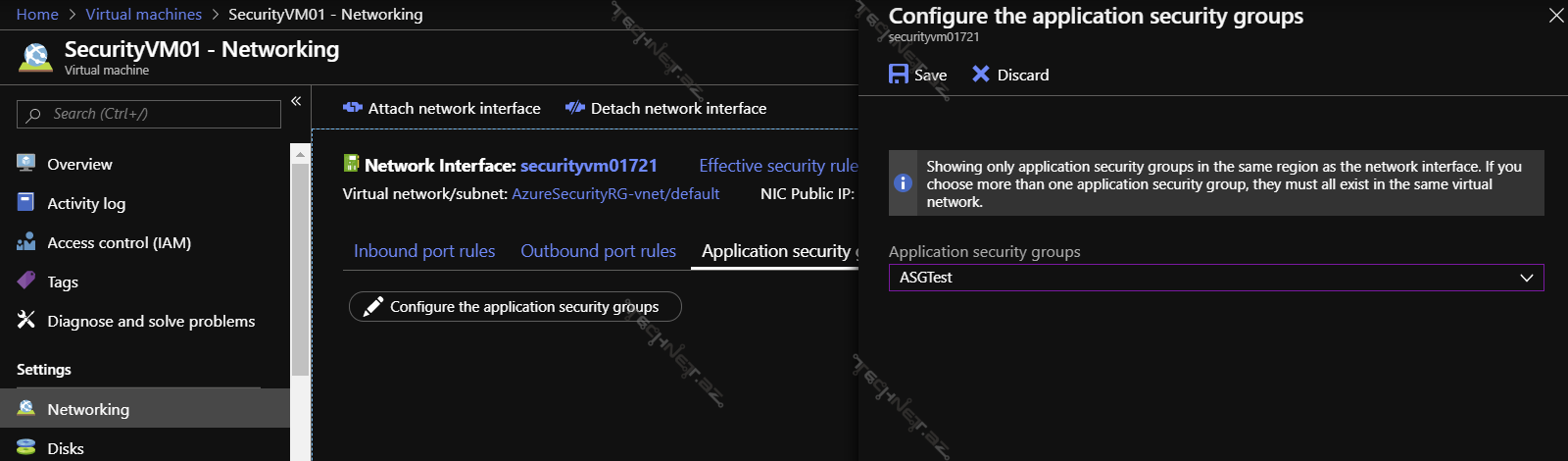Close the Configure application security groups panel
This screenshot has width=1568, height=461.
[x=1555, y=15]
